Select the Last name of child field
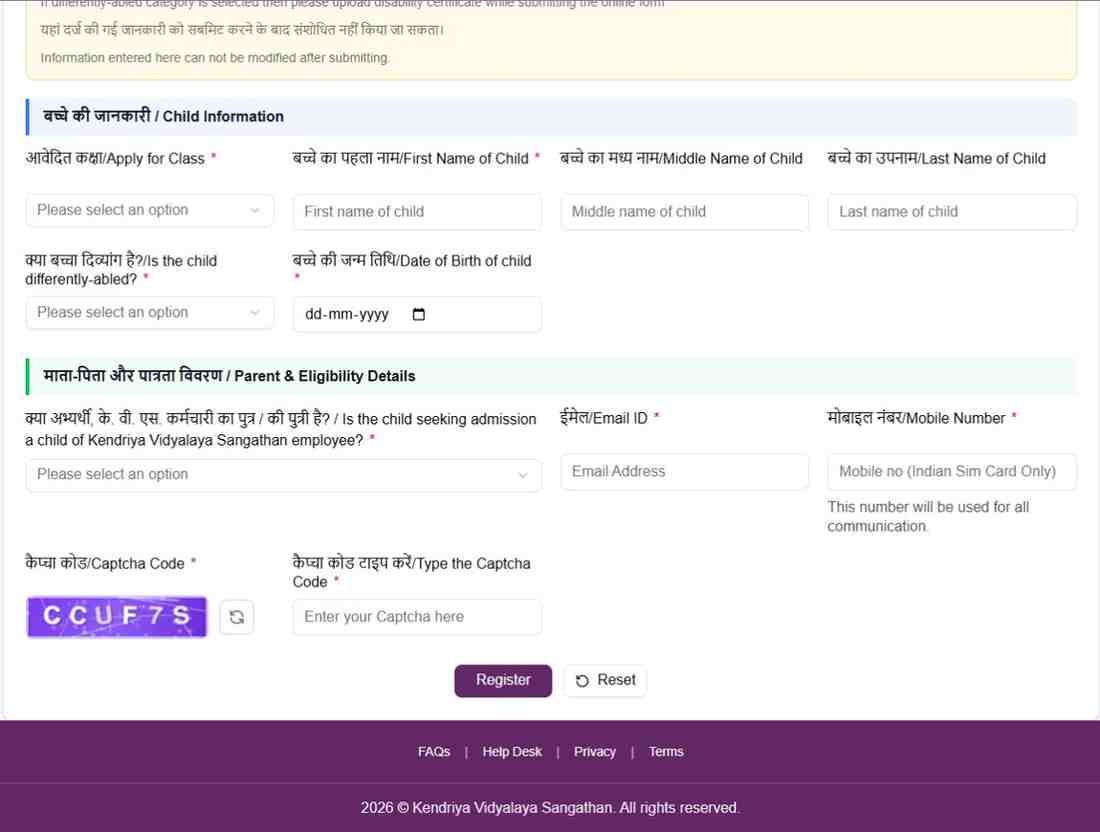 (x=951, y=212)
